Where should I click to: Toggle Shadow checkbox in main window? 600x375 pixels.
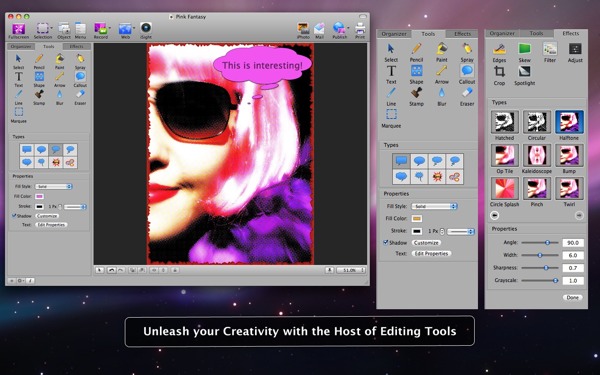click(14, 216)
